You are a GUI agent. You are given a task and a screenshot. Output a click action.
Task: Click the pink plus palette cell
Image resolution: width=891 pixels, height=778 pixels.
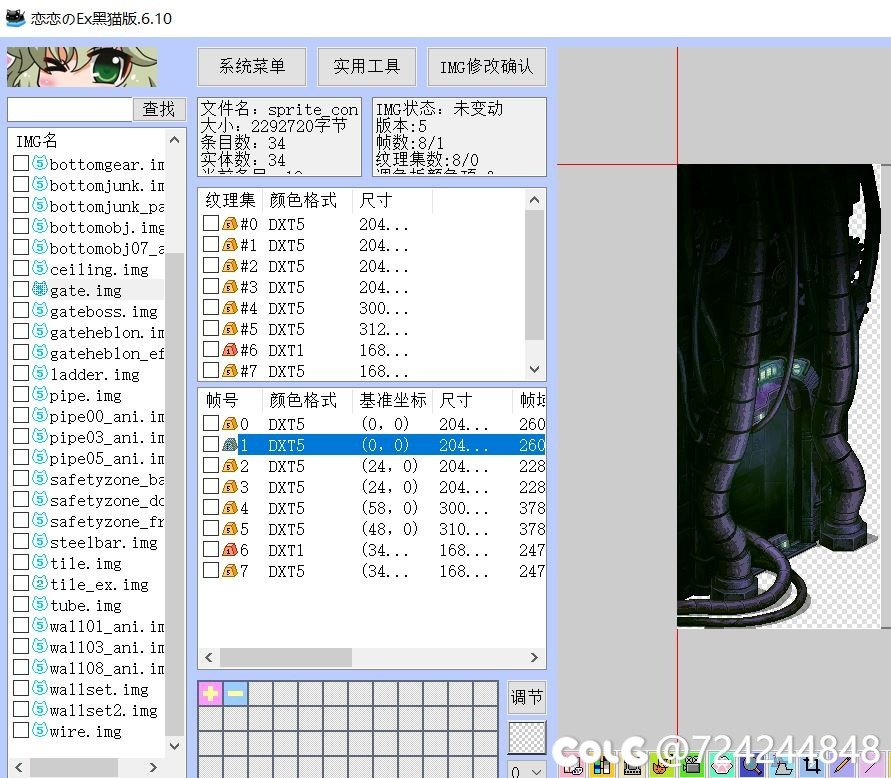click(x=210, y=693)
